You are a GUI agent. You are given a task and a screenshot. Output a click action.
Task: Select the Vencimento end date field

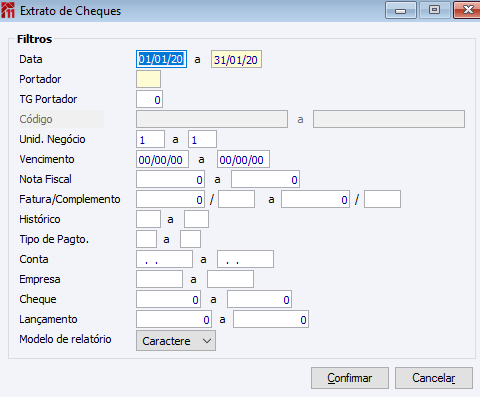tap(243, 159)
